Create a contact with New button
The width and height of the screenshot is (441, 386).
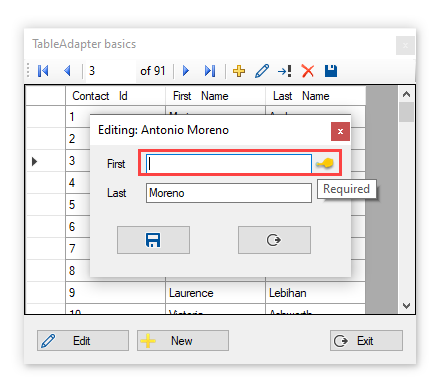click(x=183, y=341)
